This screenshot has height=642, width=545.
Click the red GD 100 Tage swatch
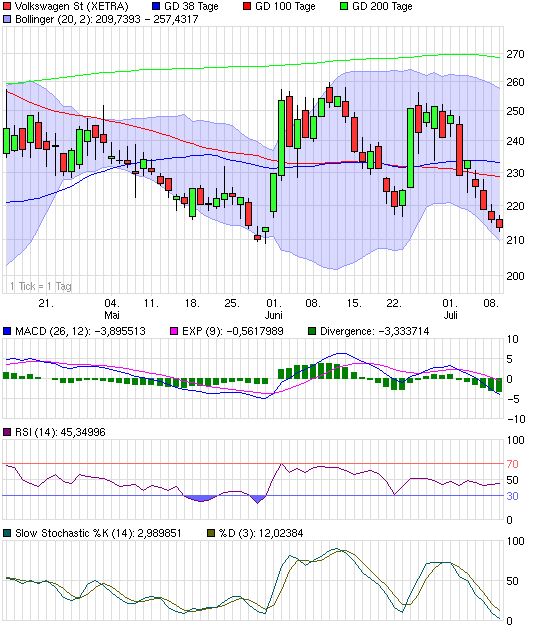tap(246, 7)
